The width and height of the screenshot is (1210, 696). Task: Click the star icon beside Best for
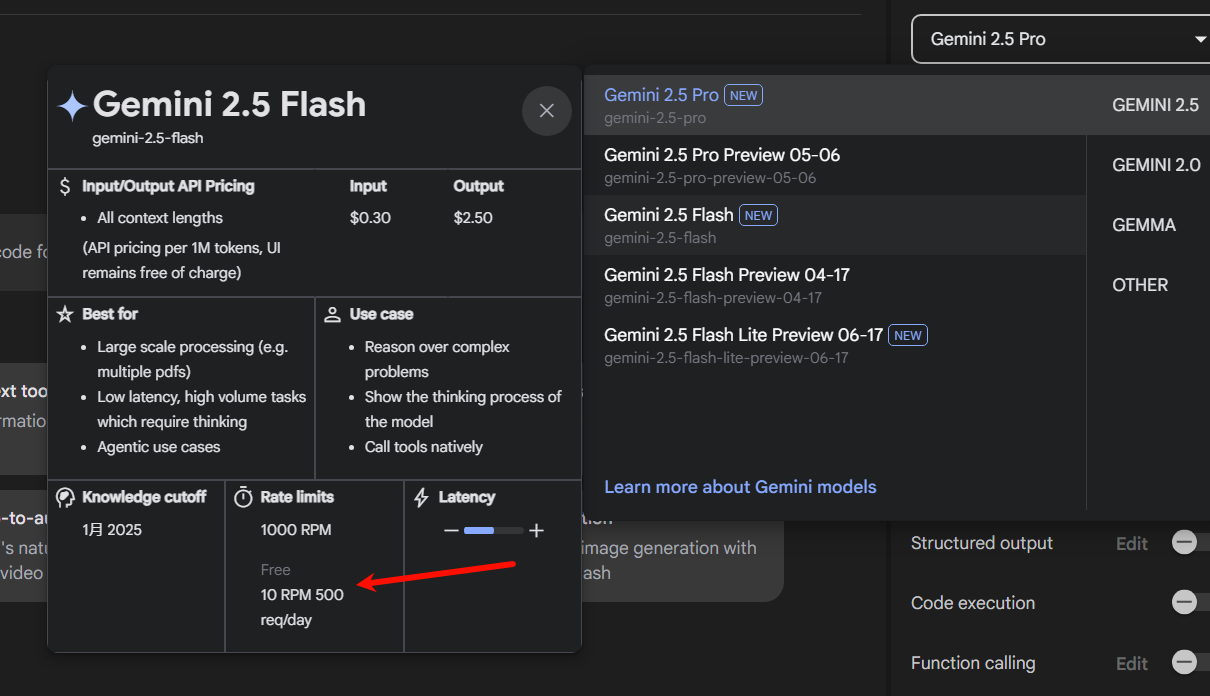point(65,314)
